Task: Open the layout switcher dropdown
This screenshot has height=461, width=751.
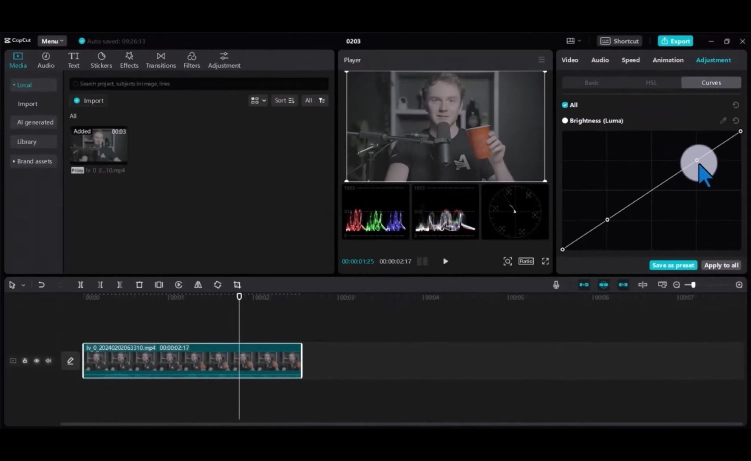Action: (573, 41)
